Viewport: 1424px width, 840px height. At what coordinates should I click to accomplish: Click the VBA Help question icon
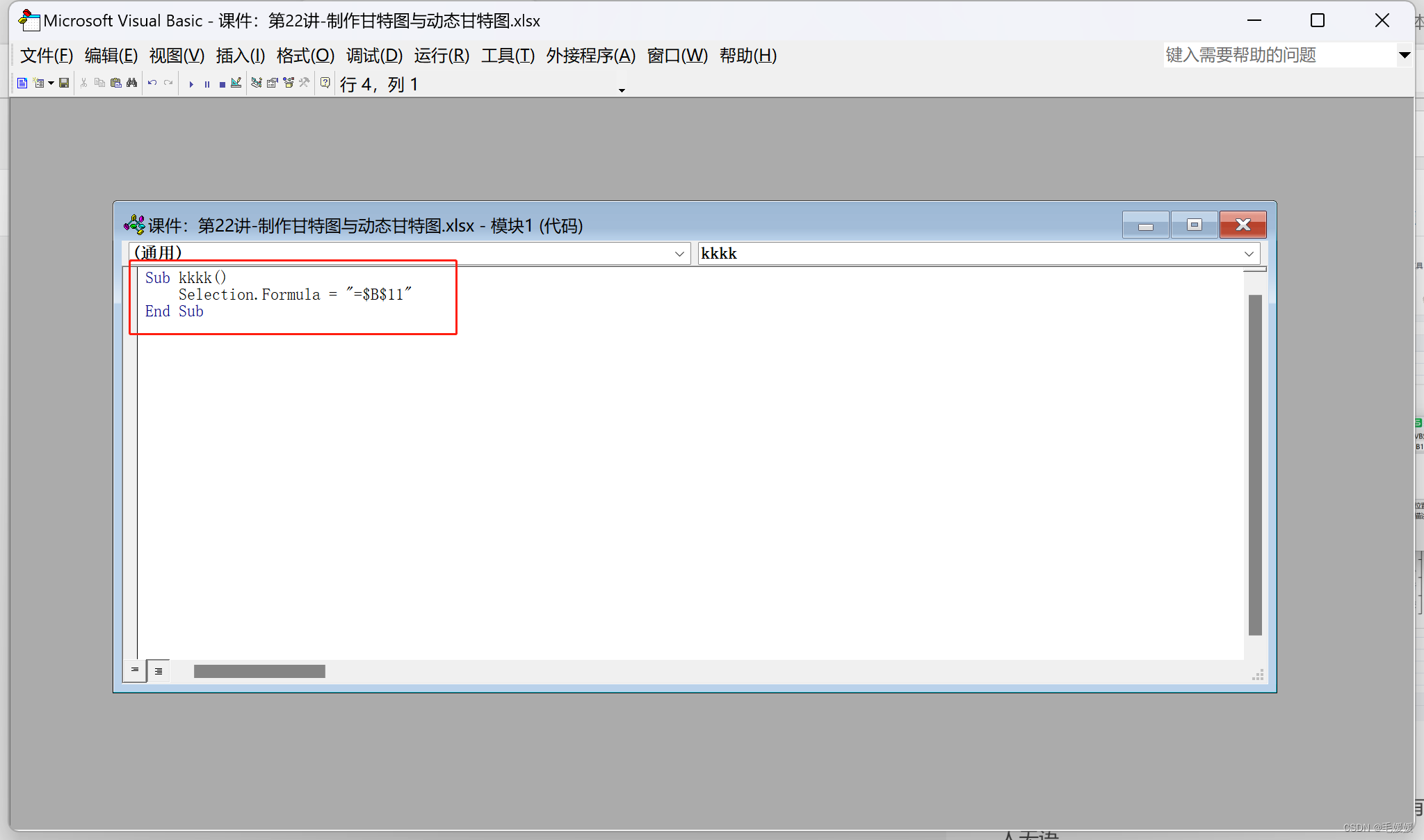pos(325,83)
